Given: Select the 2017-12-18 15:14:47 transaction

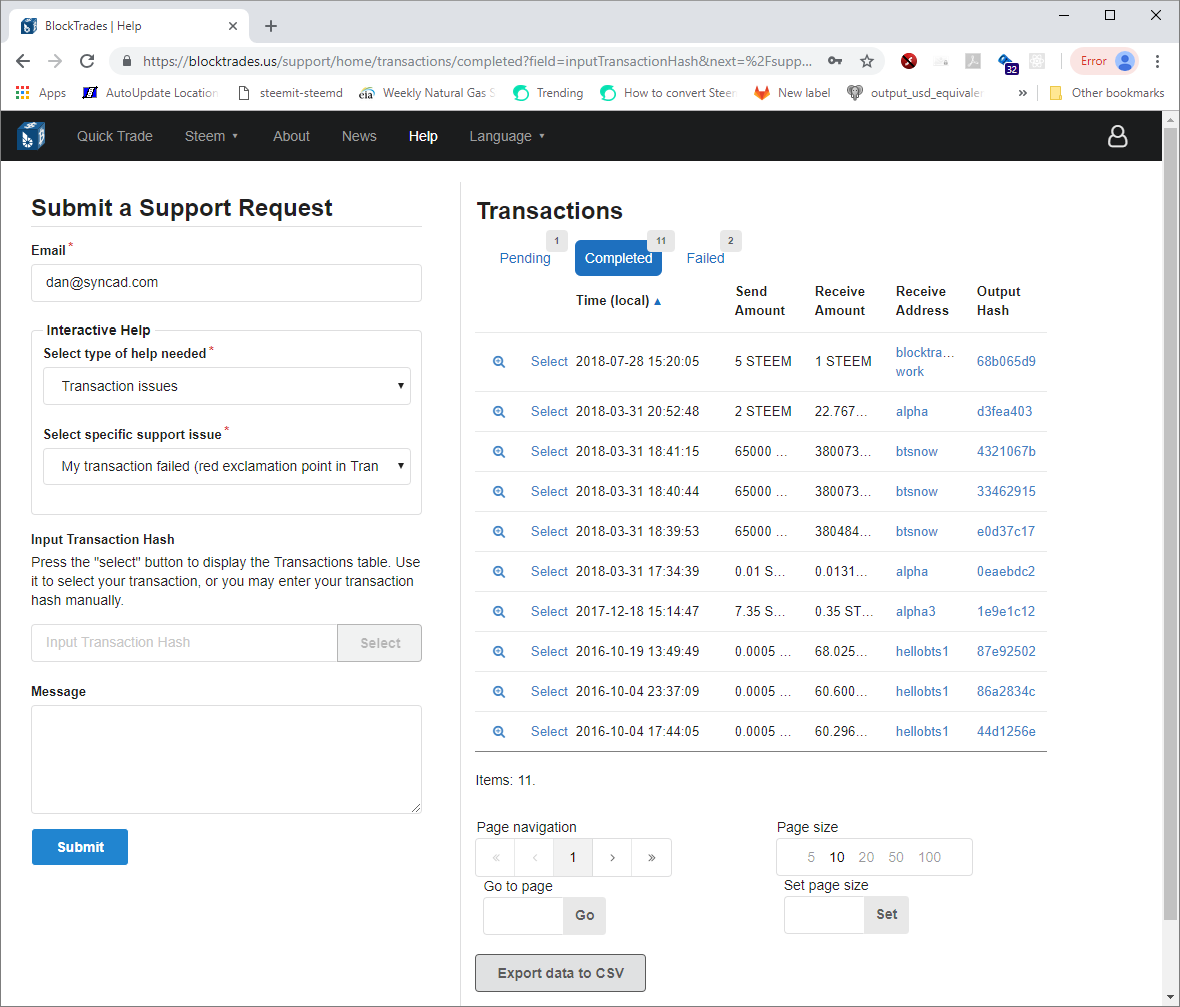Looking at the screenshot, I should pyautogui.click(x=549, y=612).
